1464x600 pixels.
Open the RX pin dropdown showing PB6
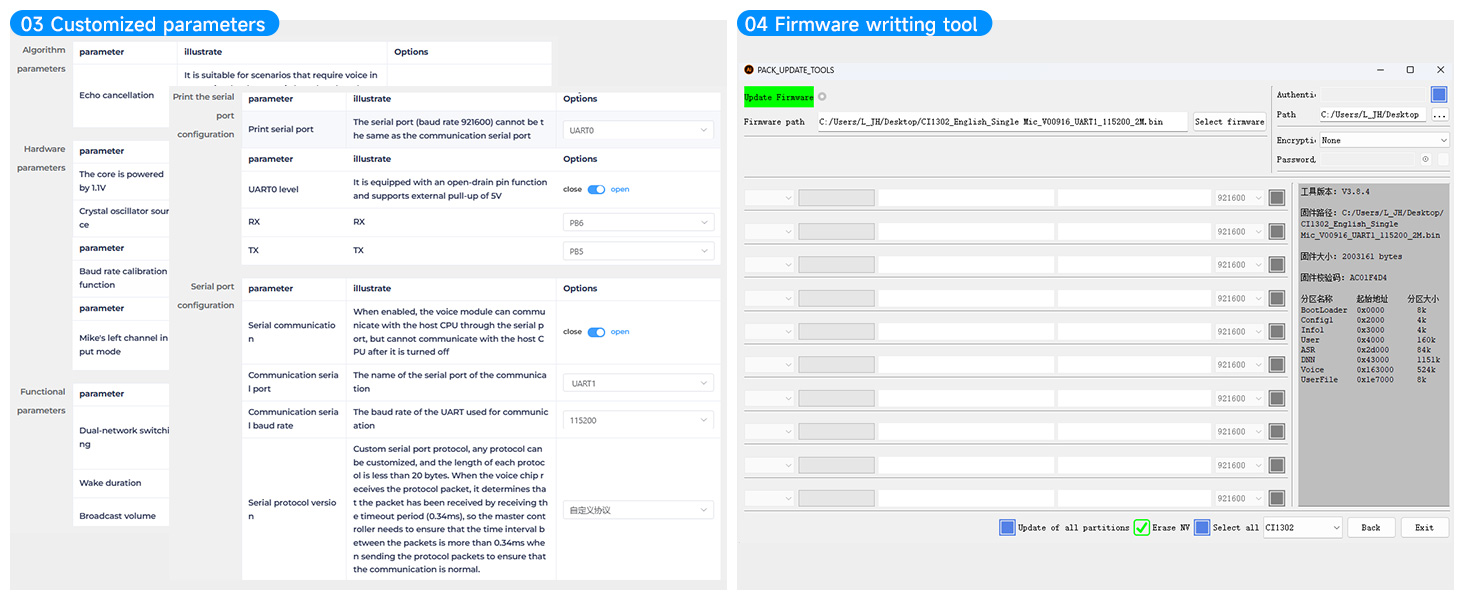(638, 221)
